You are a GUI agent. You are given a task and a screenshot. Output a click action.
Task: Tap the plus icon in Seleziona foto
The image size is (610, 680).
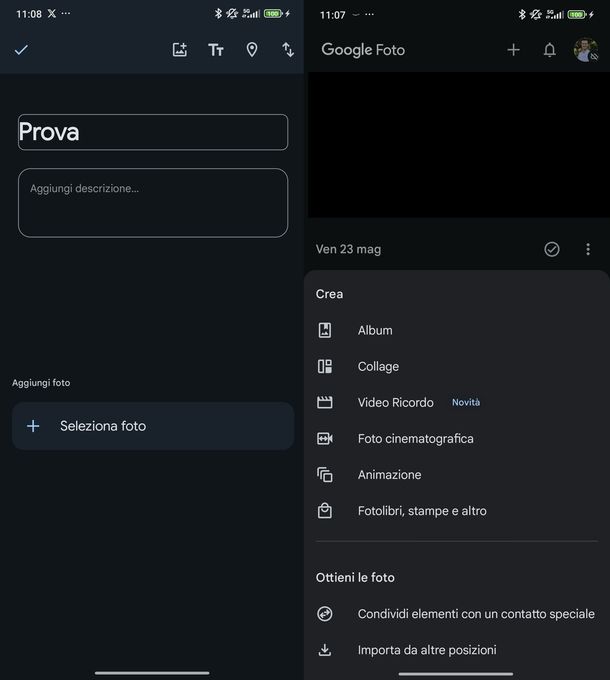[x=33, y=426]
